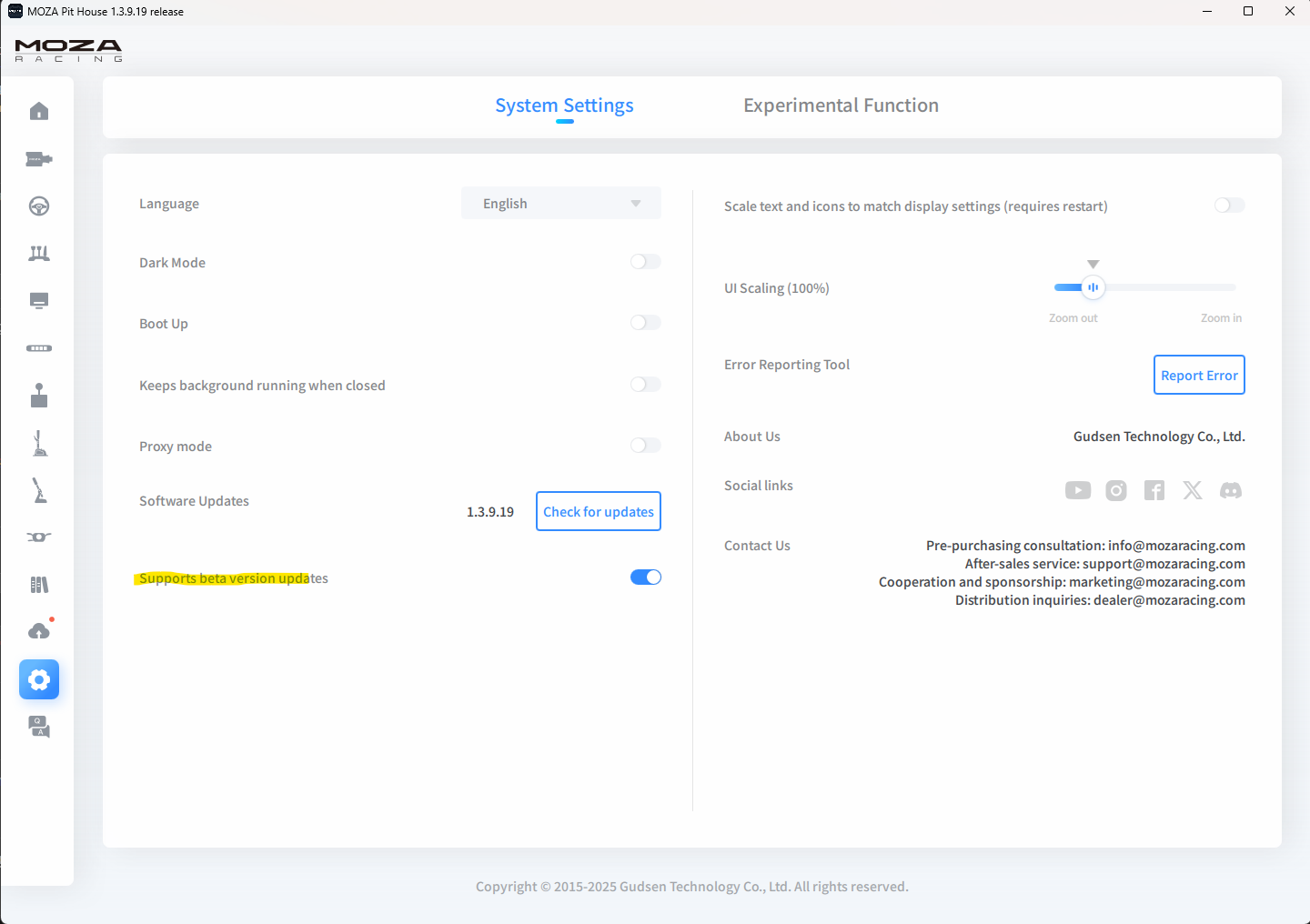
Task: Click the MOZA Racing logo
Action: click(68, 50)
